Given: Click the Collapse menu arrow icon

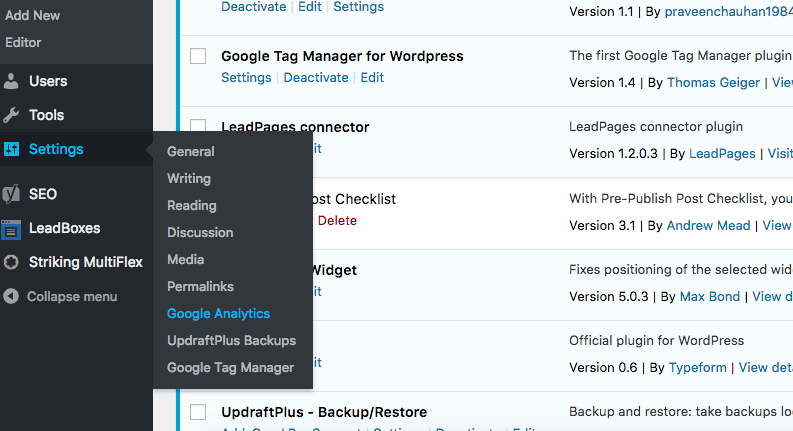Looking at the screenshot, I should pos(11,296).
